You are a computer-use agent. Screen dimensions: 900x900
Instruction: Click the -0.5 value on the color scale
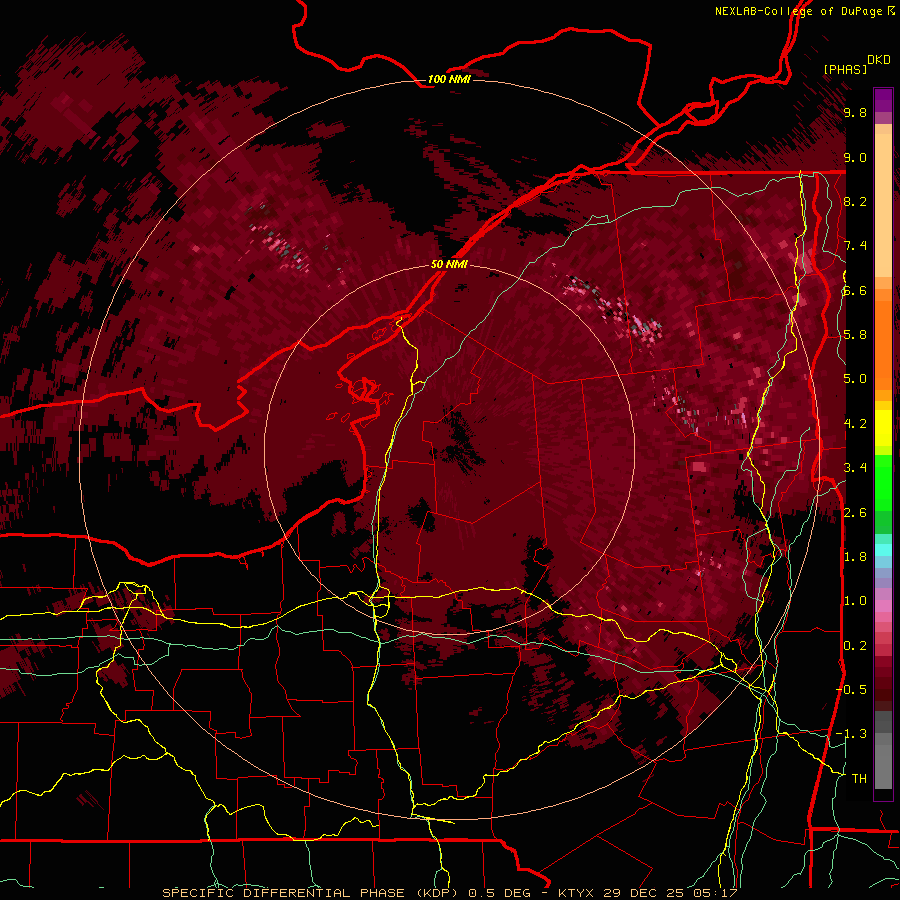[851, 689]
